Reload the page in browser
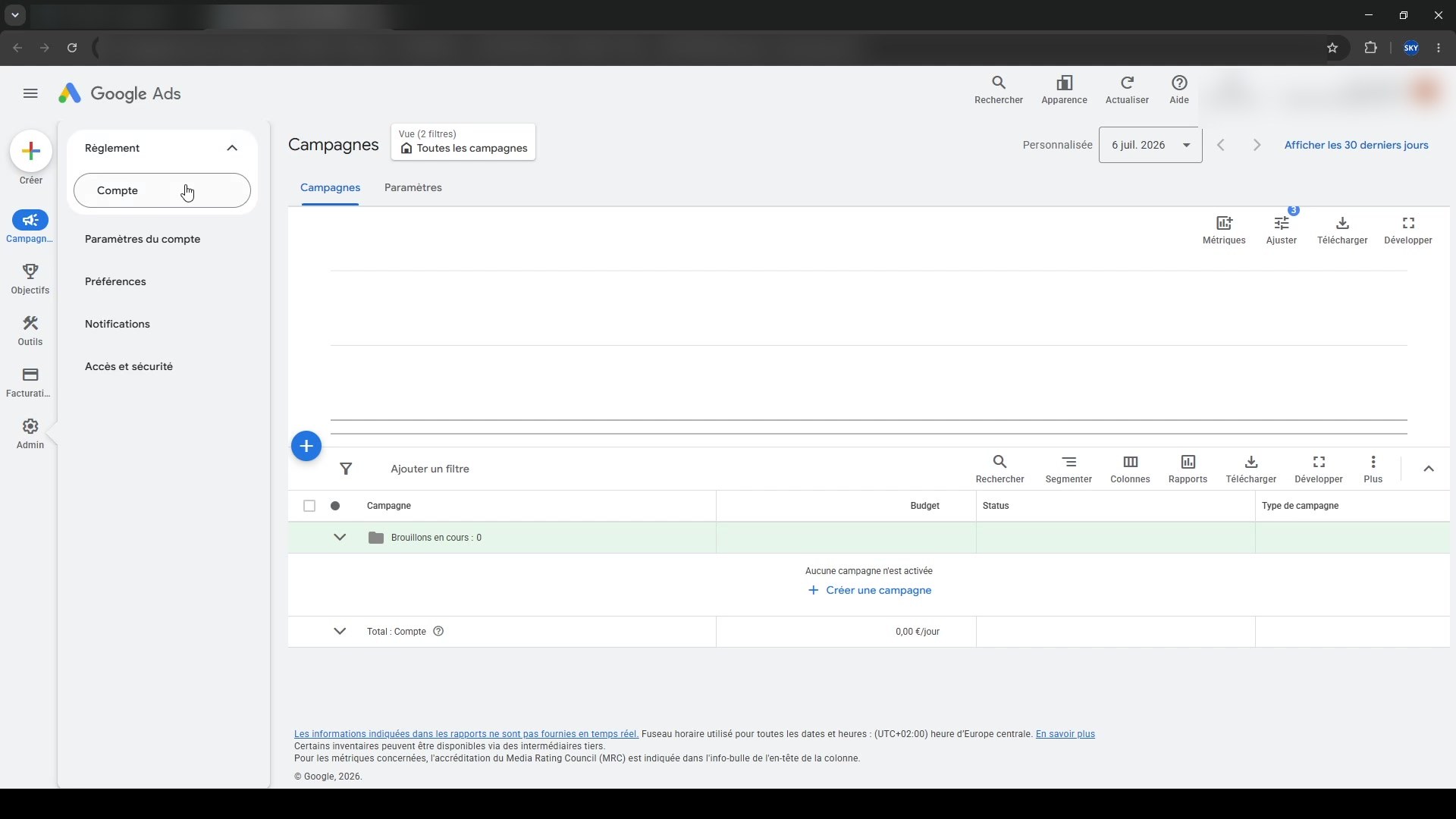 click(x=72, y=48)
